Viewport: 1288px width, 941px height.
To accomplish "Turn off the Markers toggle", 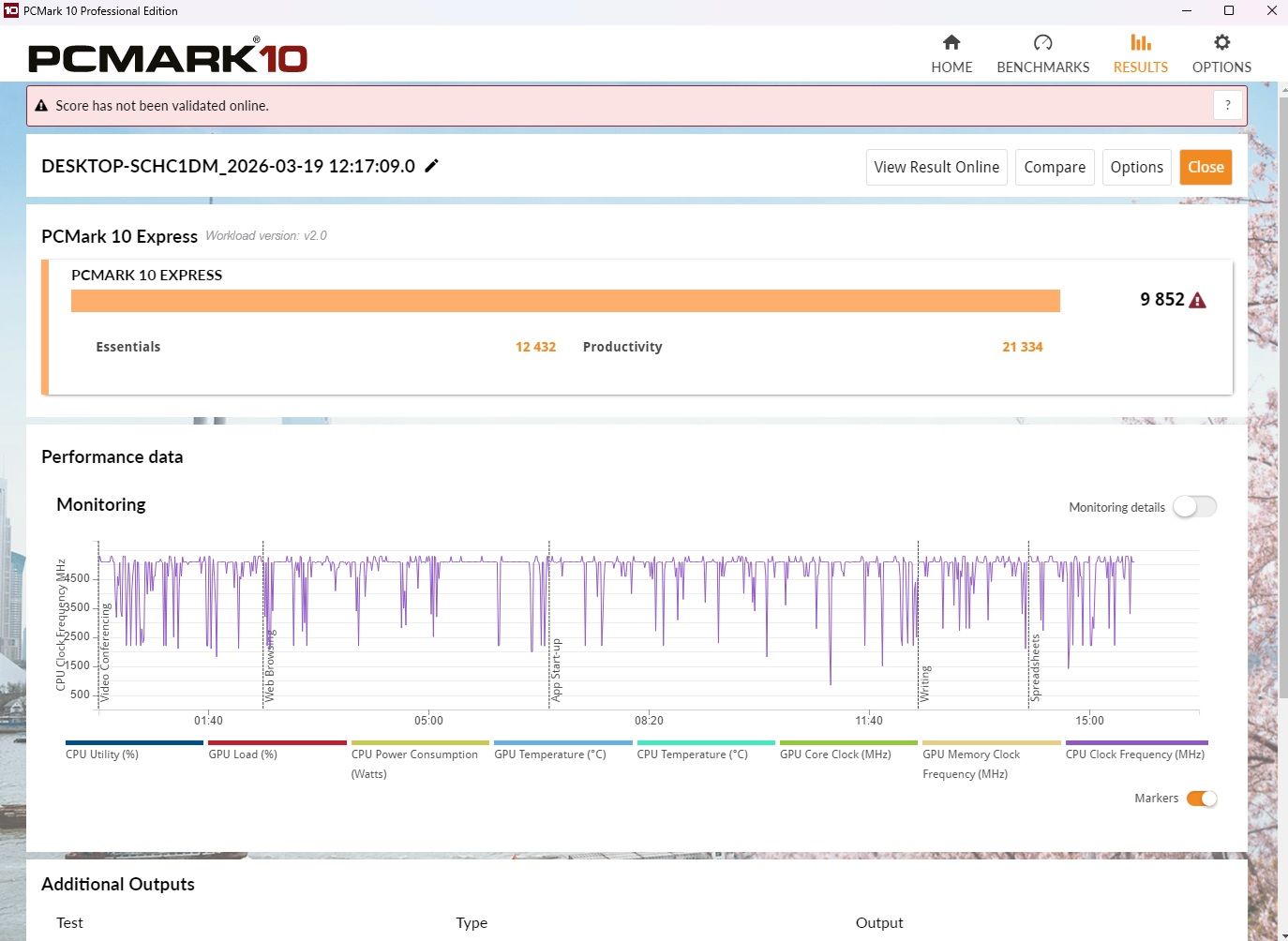I will pos(1201,799).
